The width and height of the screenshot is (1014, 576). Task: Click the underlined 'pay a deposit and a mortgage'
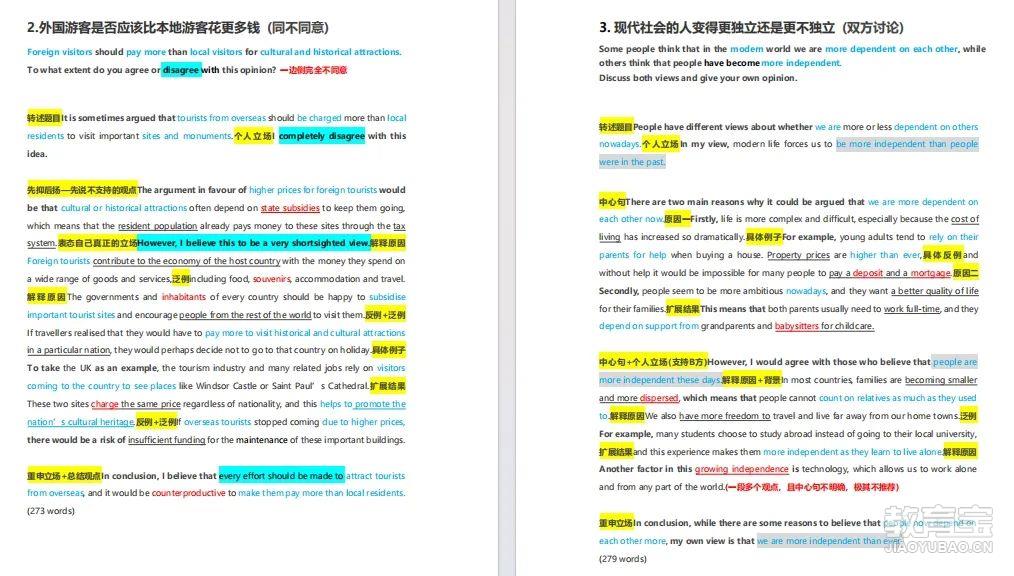890,273
